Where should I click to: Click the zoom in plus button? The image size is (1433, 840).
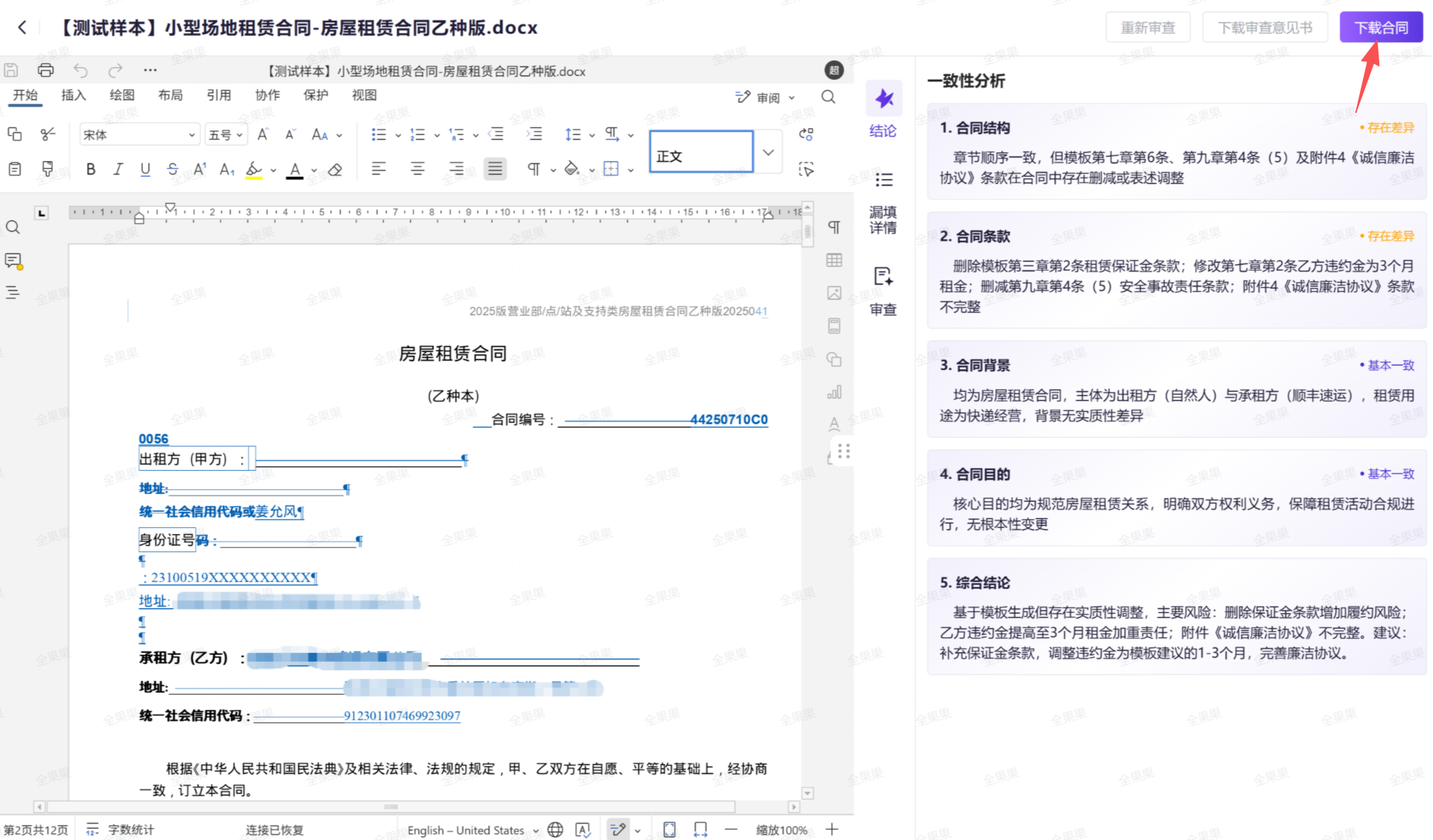point(832,830)
